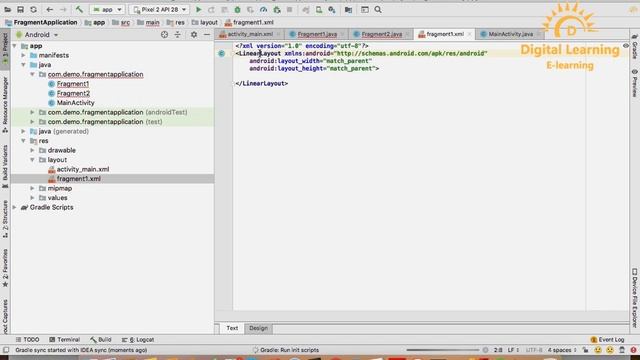
Task: Click the Make Project hammer icon
Action: tap(79, 9)
